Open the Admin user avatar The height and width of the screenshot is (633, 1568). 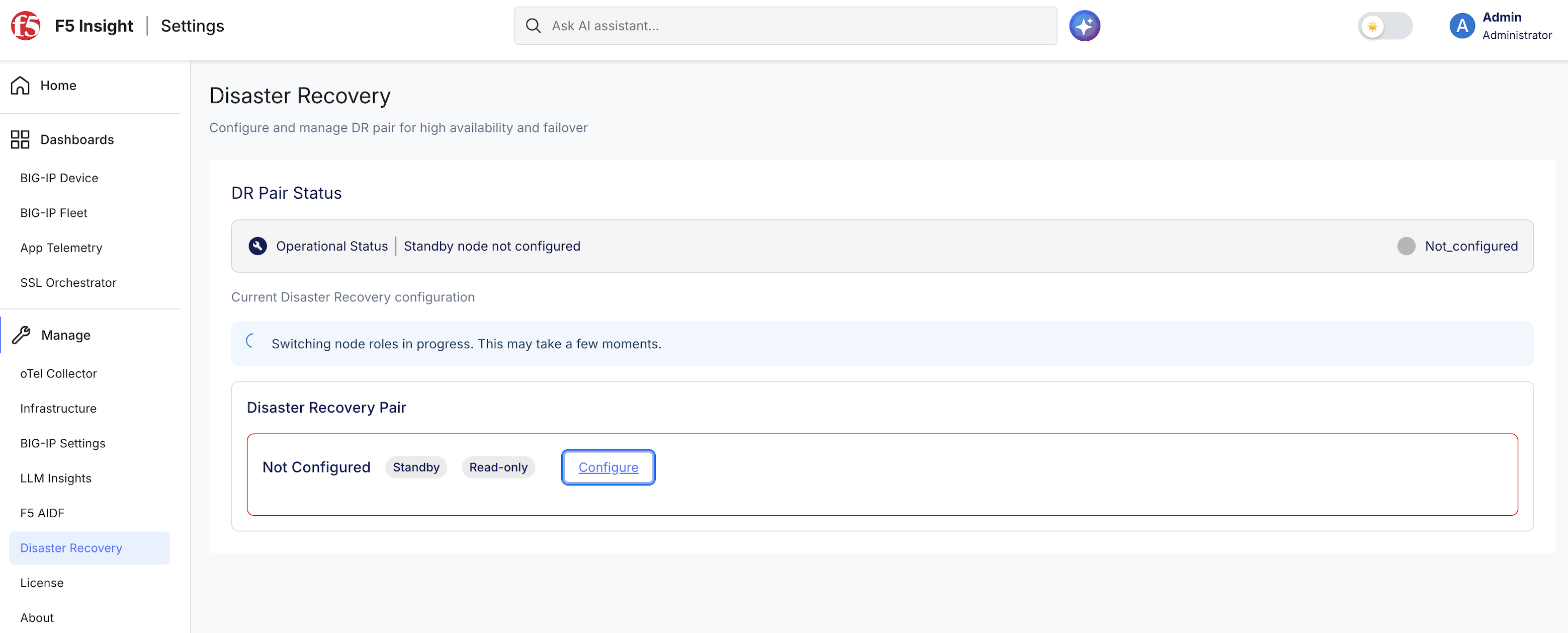pos(1461,26)
